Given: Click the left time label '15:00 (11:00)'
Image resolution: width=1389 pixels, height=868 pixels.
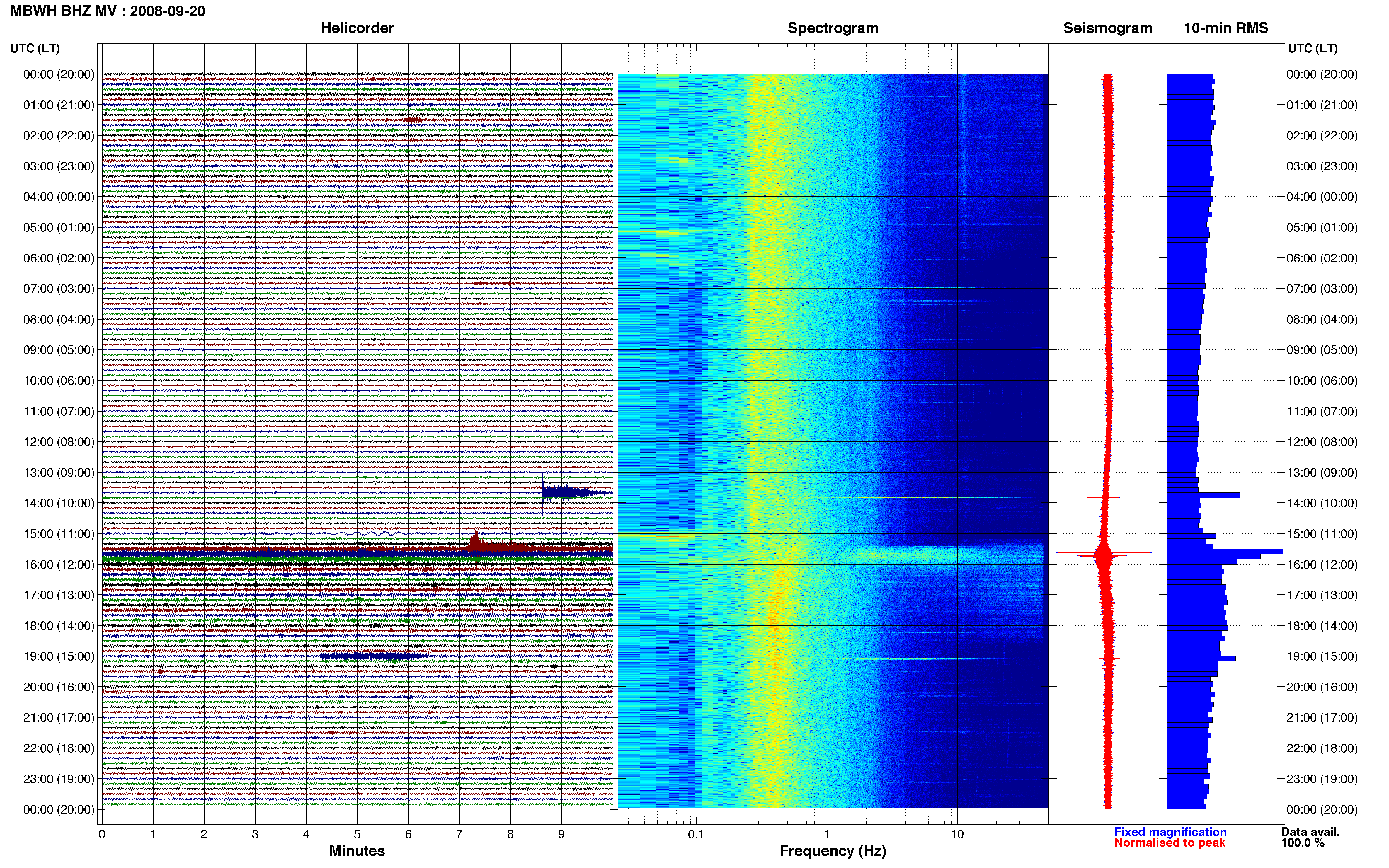Looking at the screenshot, I should [59, 533].
